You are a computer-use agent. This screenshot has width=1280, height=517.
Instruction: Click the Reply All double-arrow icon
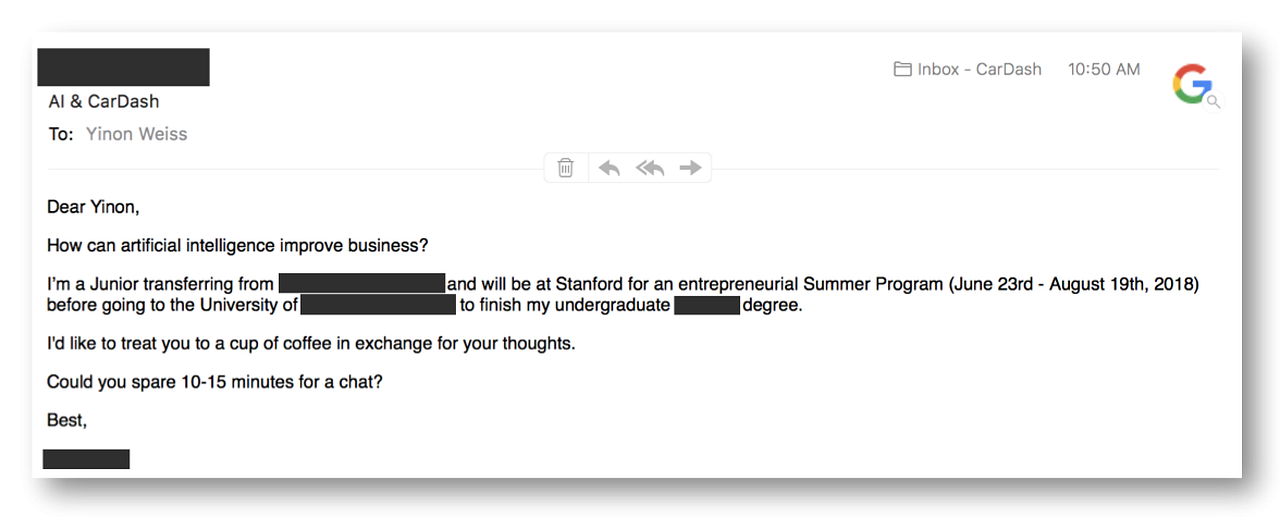point(650,168)
